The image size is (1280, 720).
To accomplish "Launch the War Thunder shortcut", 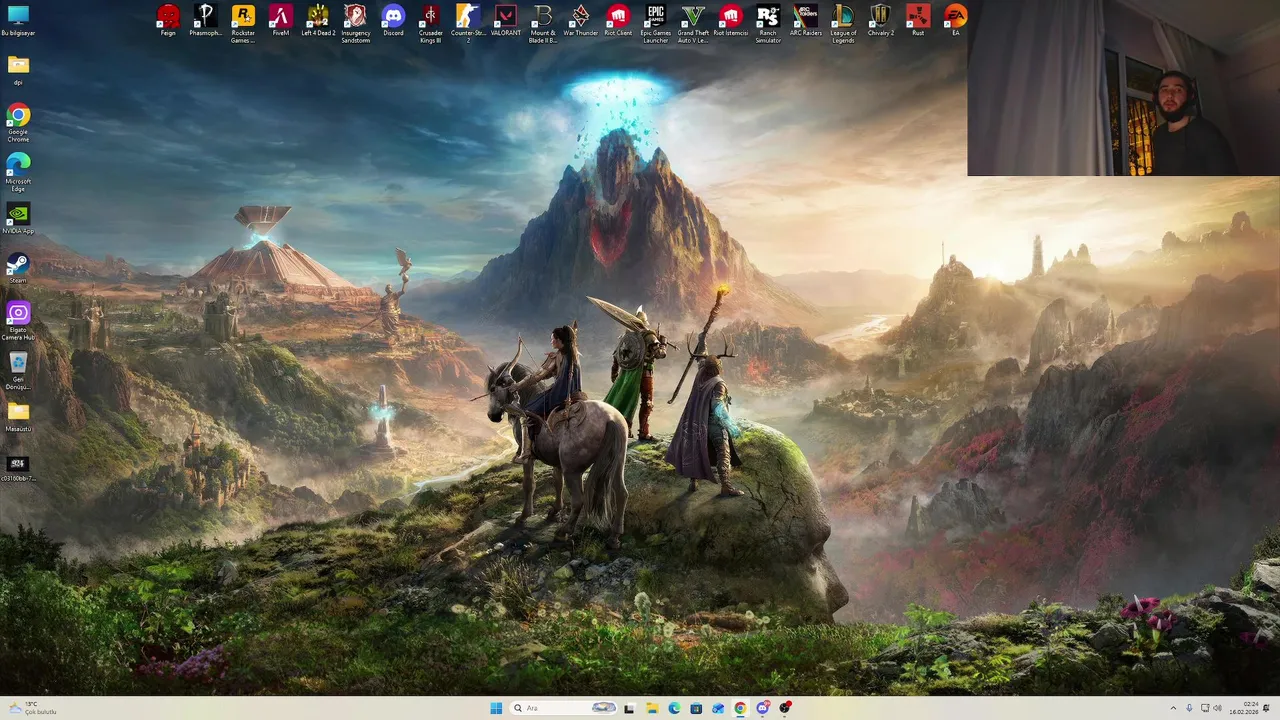I will pyautogui.click(x=580, y=21).
